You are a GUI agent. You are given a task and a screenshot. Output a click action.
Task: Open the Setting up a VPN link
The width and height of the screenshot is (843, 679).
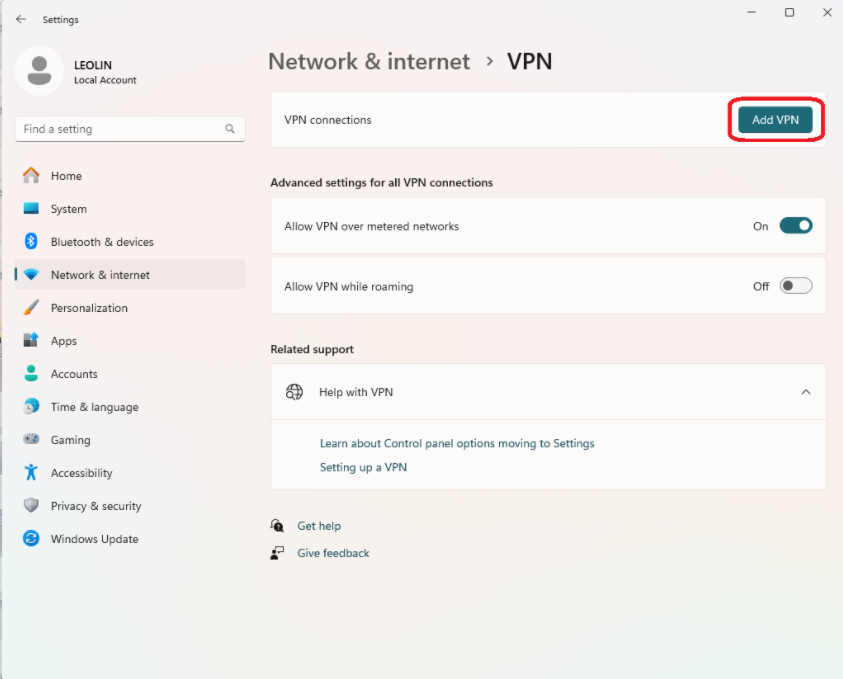point(363,467)
